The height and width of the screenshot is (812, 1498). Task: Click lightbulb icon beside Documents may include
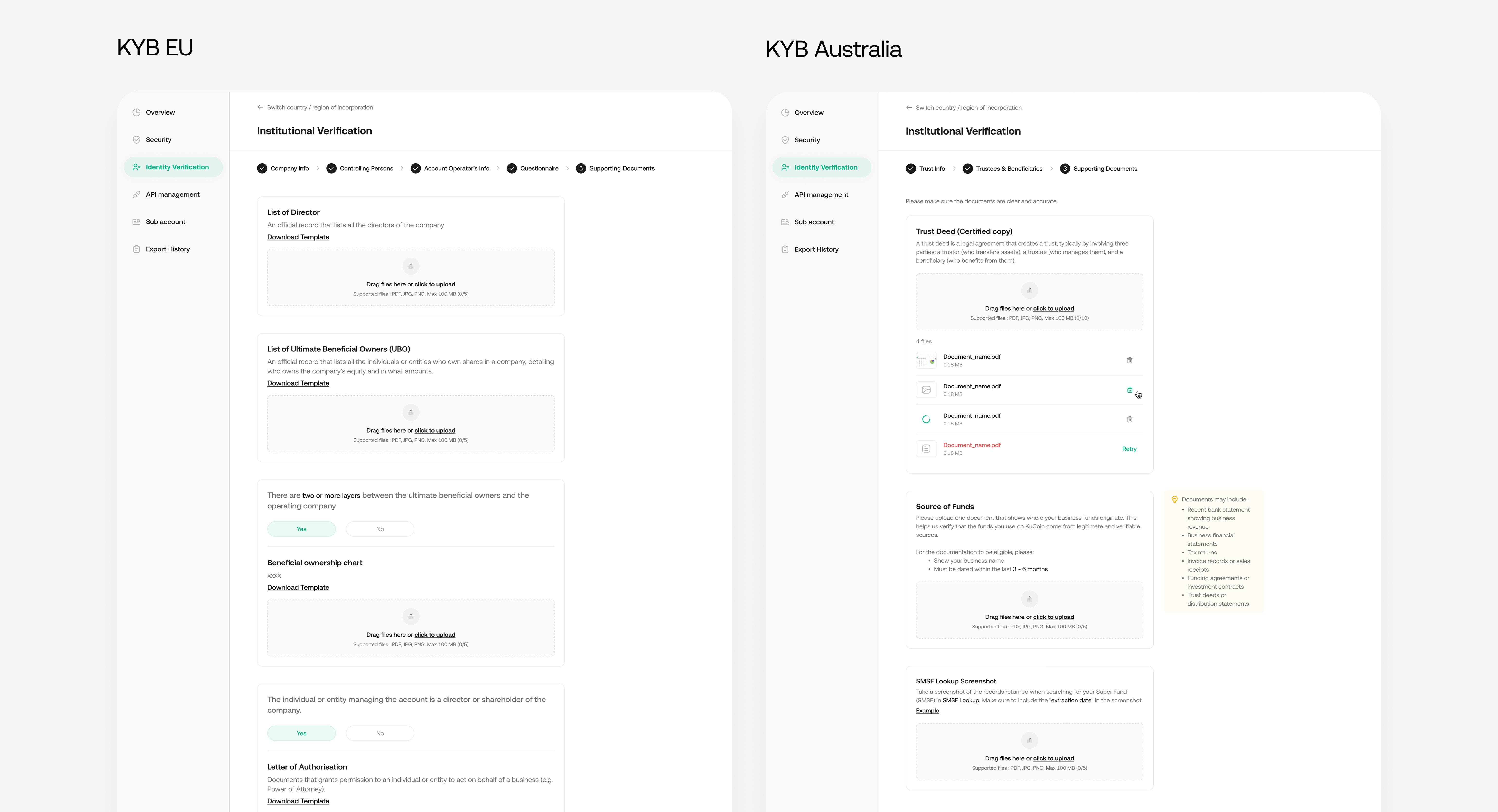(x=1174, y=499)
